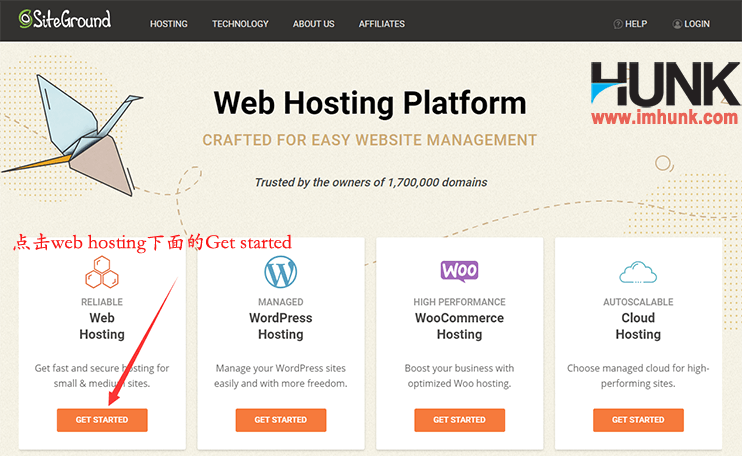Select the WordPress Hosting card title
Image resolution: width=742 pixels, height=456 pixels.
[x=281, y=326]
